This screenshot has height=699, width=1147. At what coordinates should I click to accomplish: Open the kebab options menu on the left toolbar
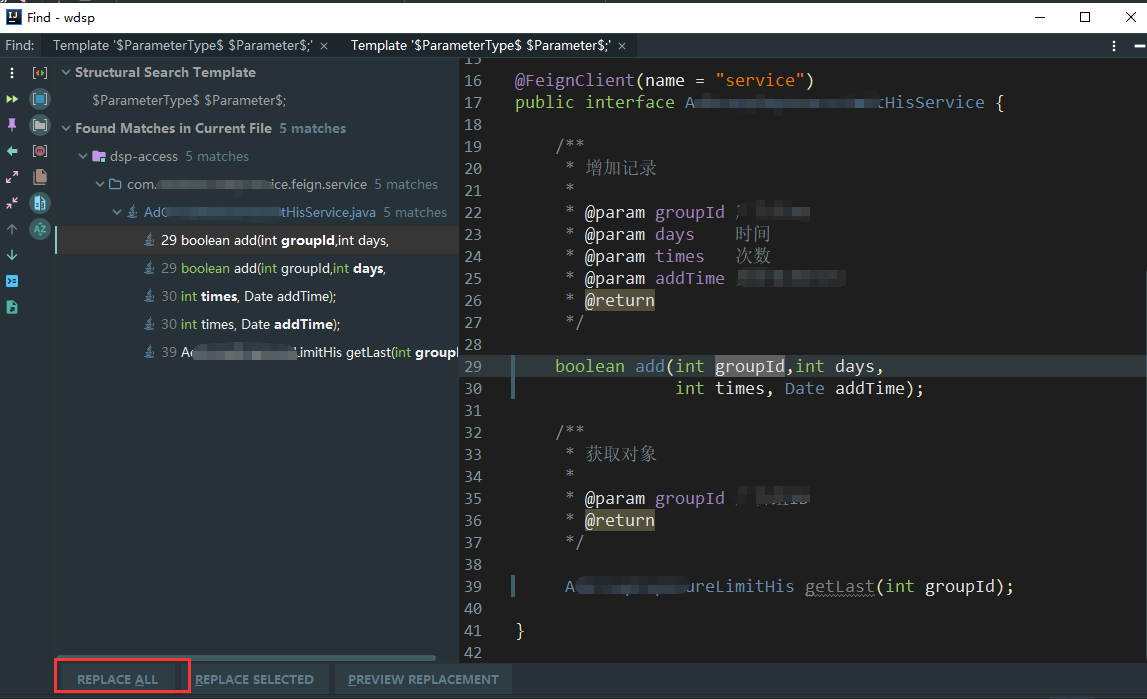pos(12,74)
